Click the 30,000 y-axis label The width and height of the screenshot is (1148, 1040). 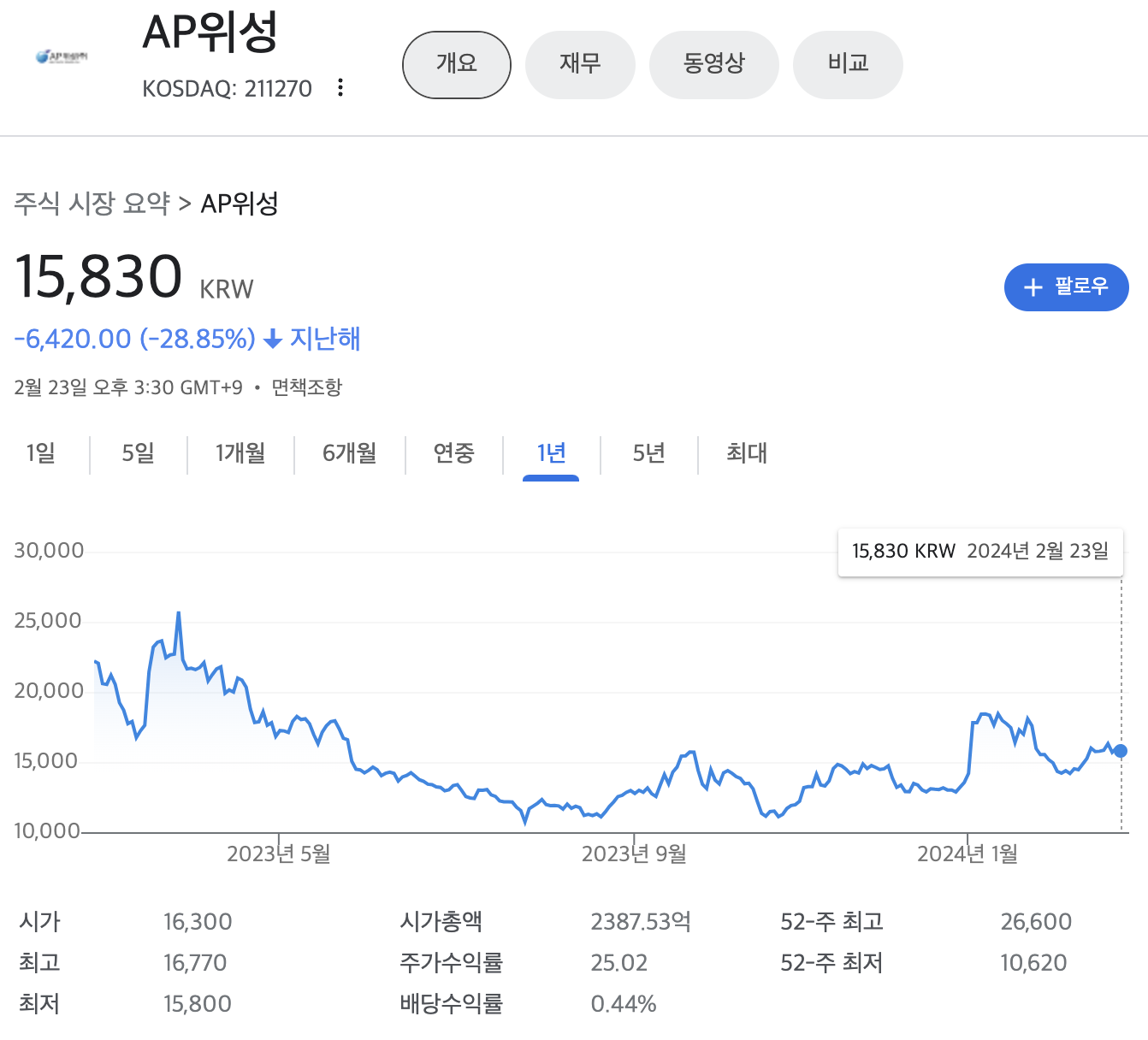click(x=49, y=551)
